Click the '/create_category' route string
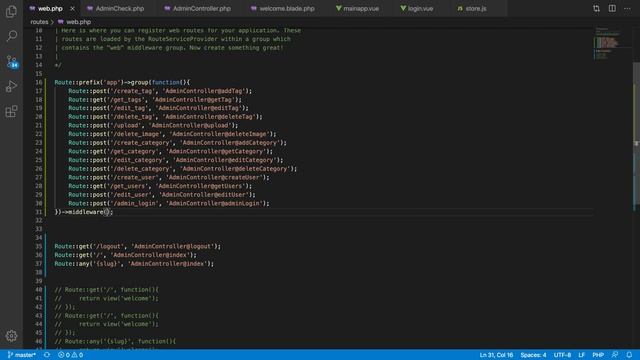The height and width of the screenshot is (360, 640). tap(142, 143)
